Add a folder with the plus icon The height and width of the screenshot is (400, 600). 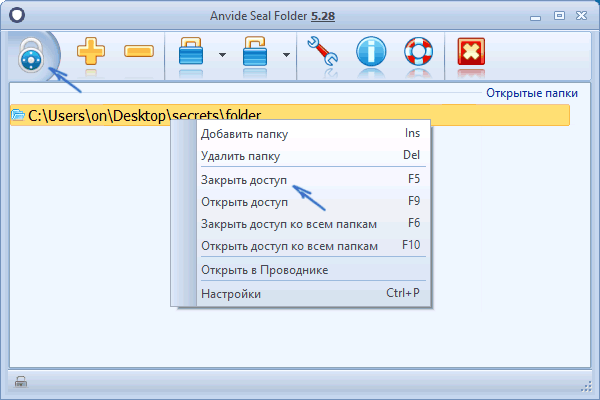click(91, 51)
